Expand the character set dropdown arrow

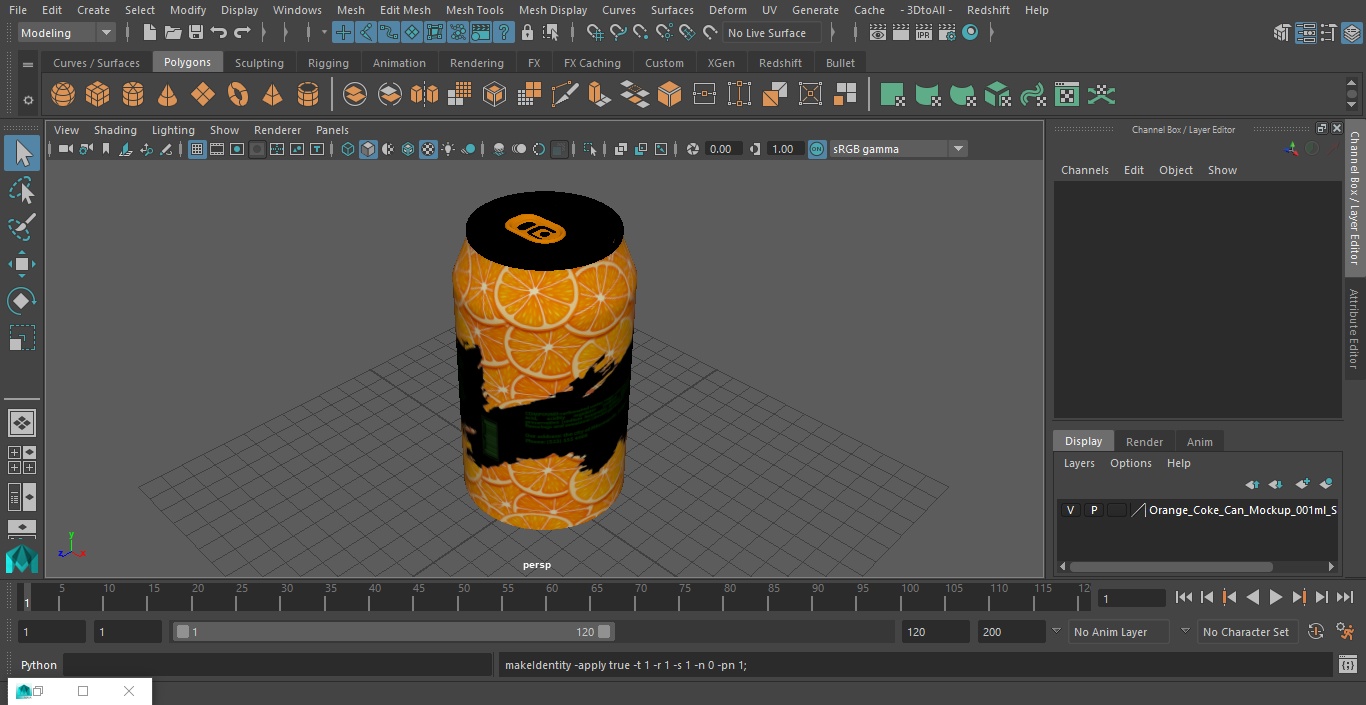click(x=1185, y=631)
